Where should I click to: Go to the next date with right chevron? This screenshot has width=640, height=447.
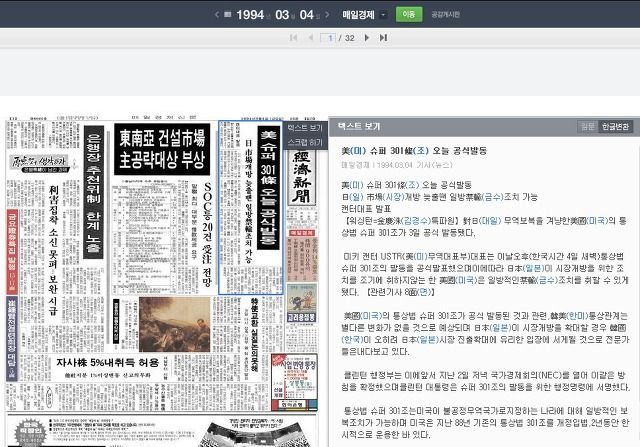click(327, 15)
